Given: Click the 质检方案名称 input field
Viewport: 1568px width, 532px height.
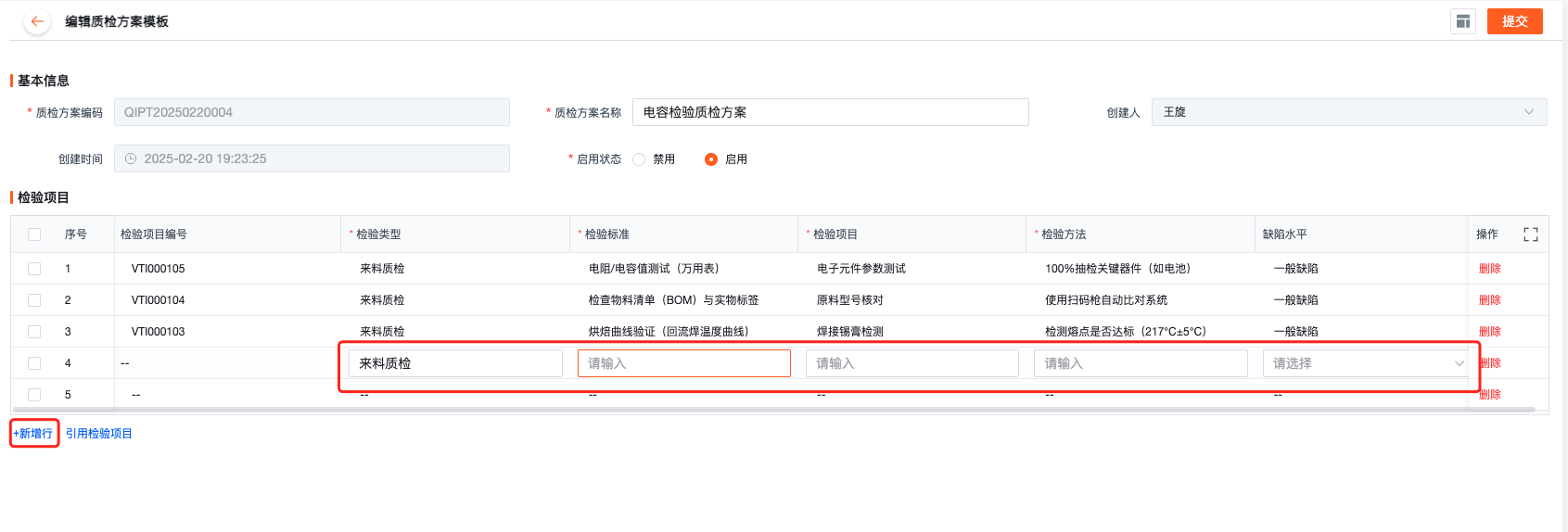Looking at the screenshot, I should click(831, 112).
